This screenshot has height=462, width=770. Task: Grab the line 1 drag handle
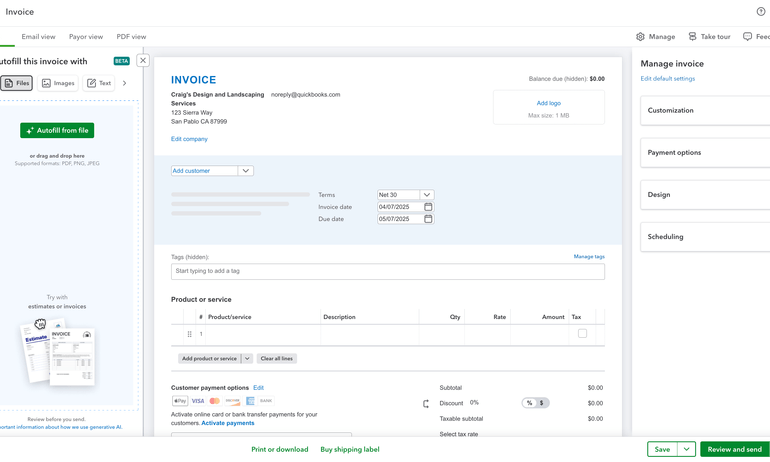pyautogui.click(x=189, y=334)
